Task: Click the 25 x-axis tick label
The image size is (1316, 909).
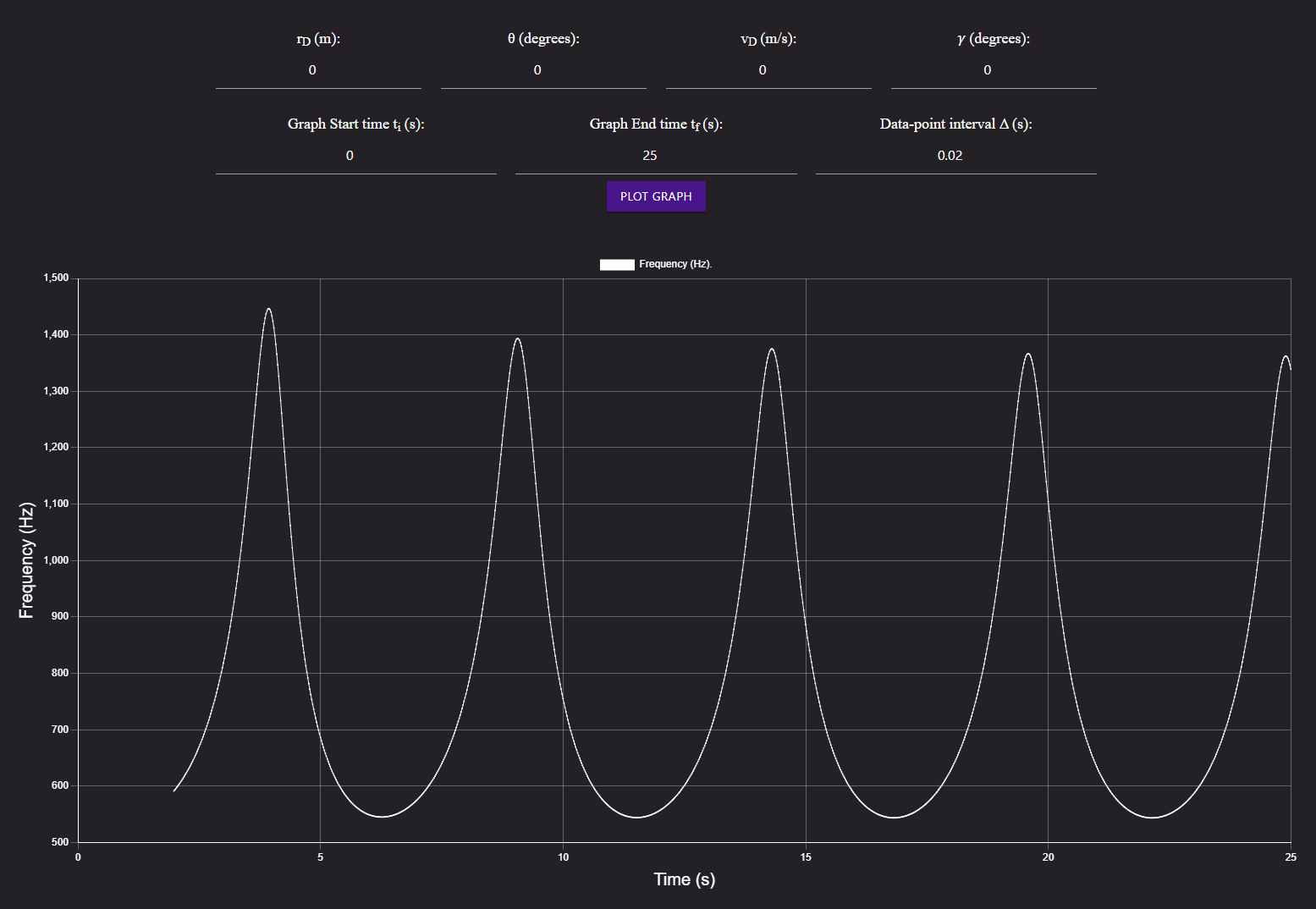Action: click(x=1291, y=857)
